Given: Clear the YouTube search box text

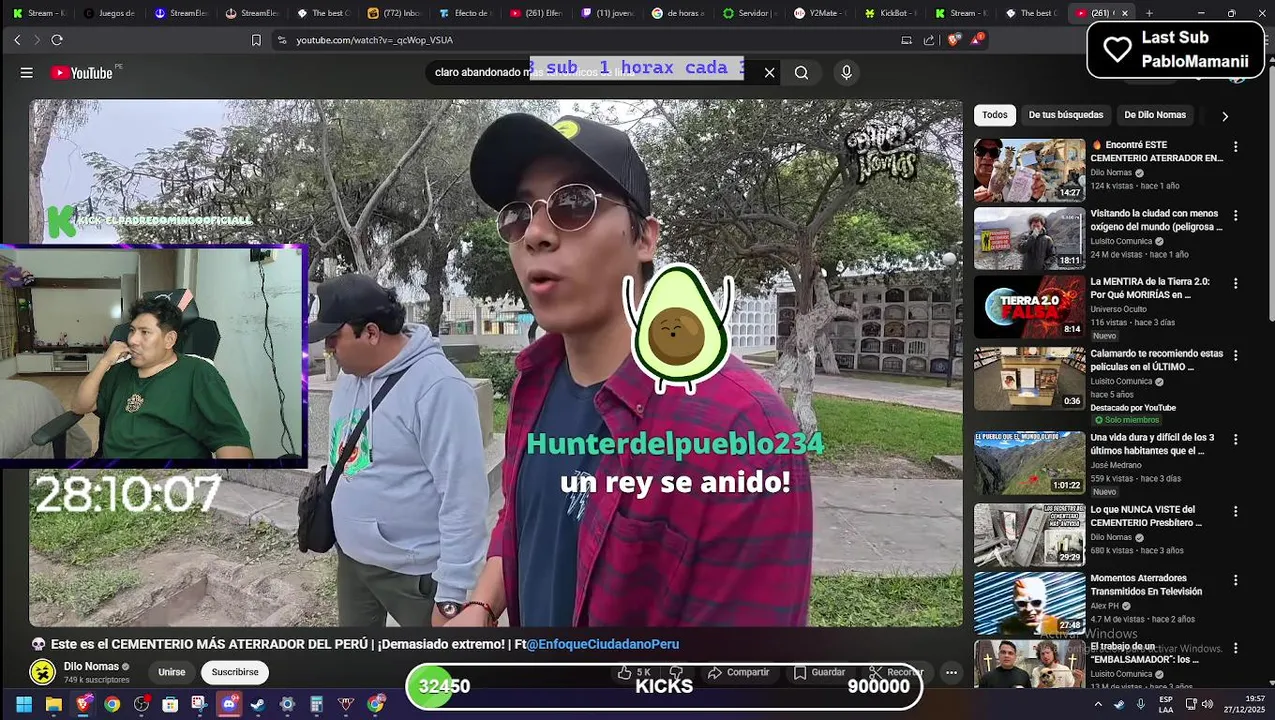Looking at the screenshot, I should 769,73.
